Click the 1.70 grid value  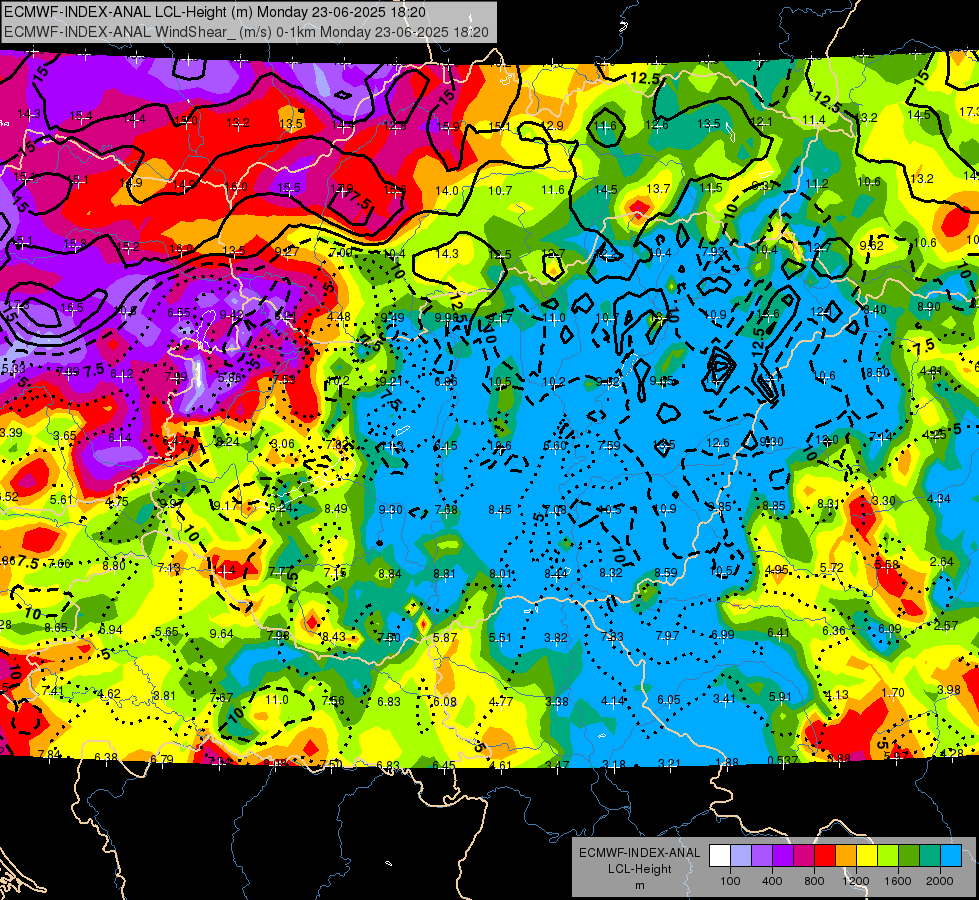(893, 692)
